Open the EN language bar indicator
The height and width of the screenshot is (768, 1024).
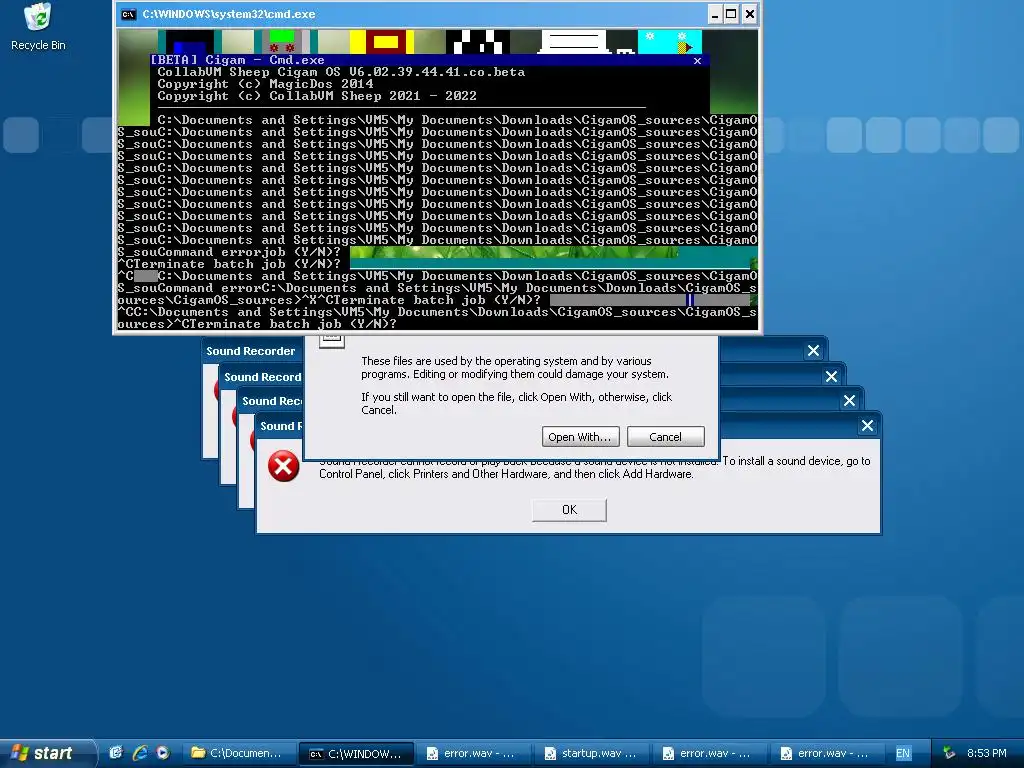pos(903,753)
